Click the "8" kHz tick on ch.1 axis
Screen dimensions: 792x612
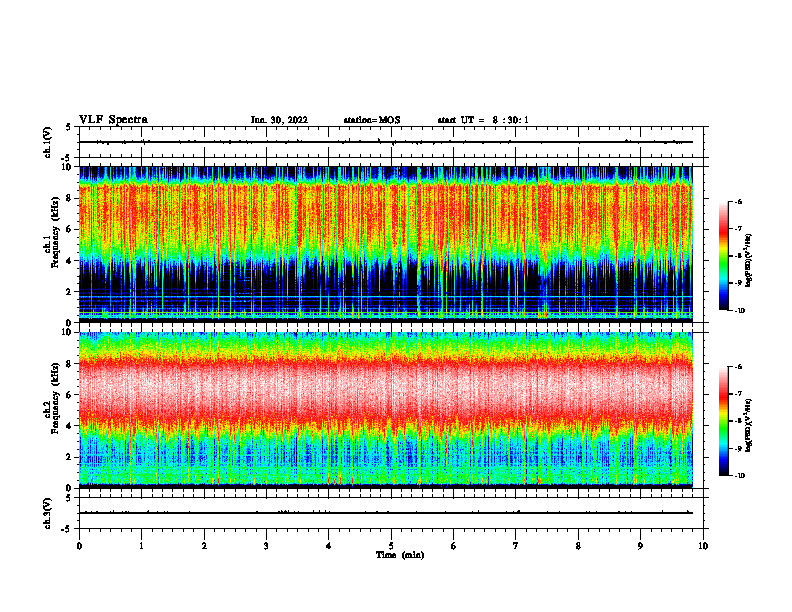tap(69, 198)
